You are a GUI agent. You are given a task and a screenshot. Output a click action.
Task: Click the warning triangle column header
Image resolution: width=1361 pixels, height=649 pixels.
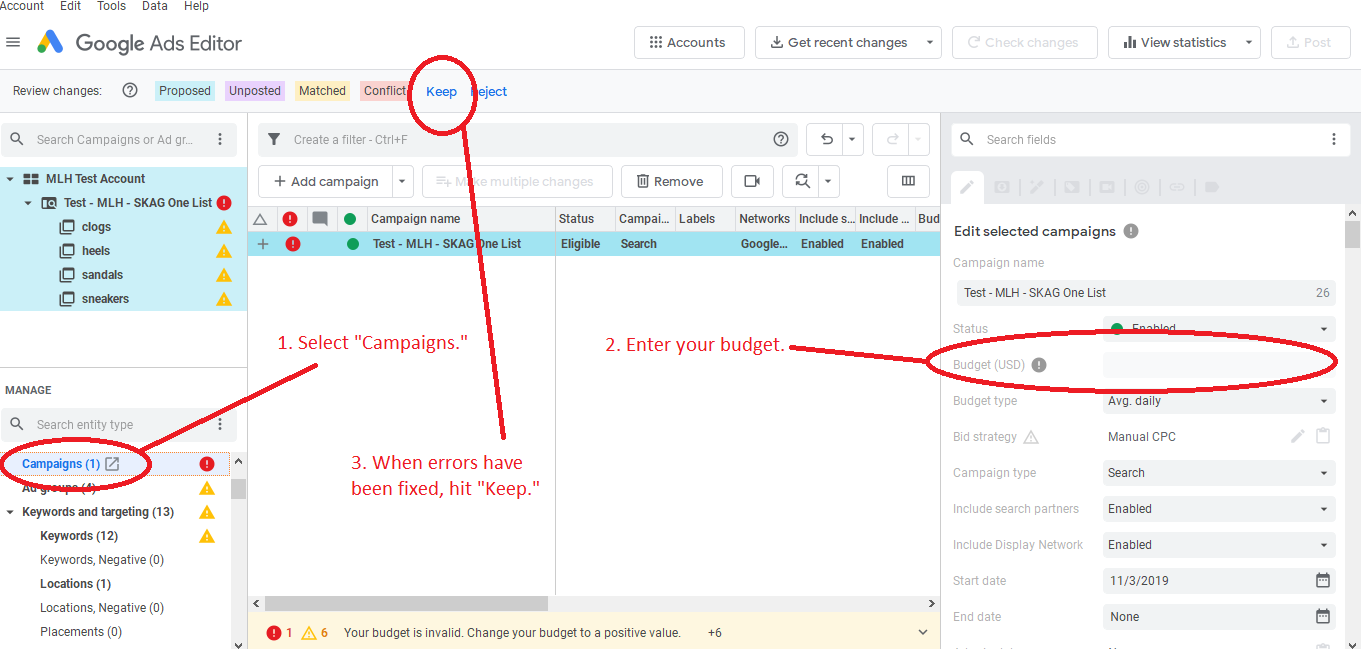(260, 219)
